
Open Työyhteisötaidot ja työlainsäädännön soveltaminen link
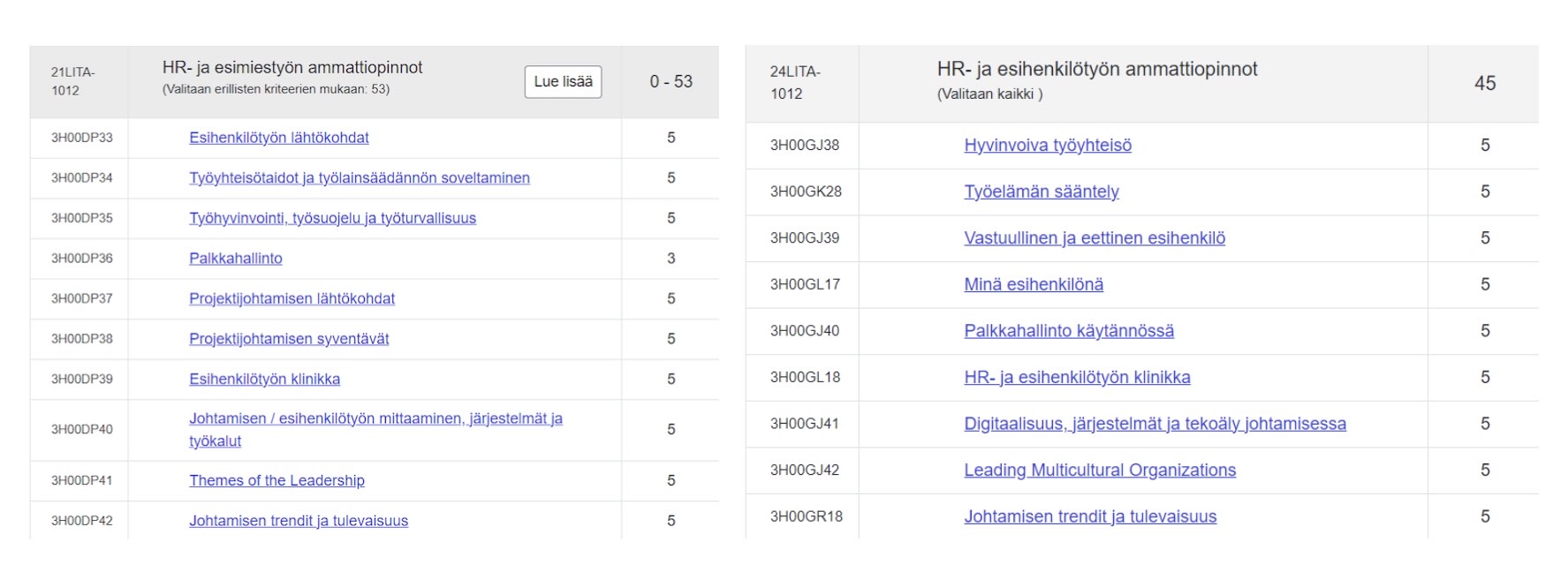point(359,178)
